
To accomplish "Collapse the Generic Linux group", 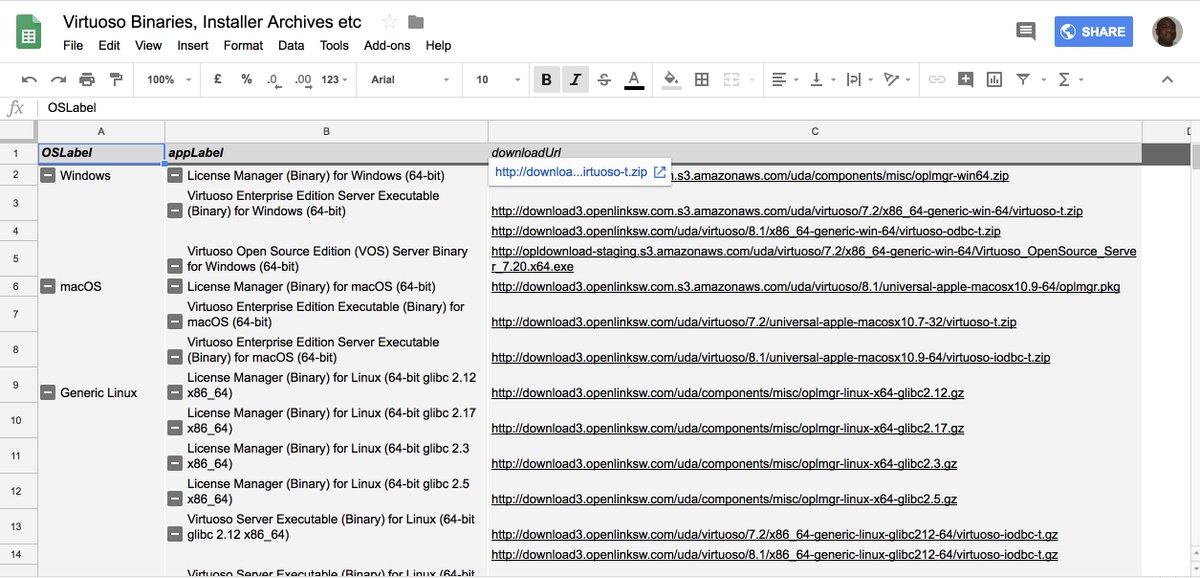I will point(47,392).
